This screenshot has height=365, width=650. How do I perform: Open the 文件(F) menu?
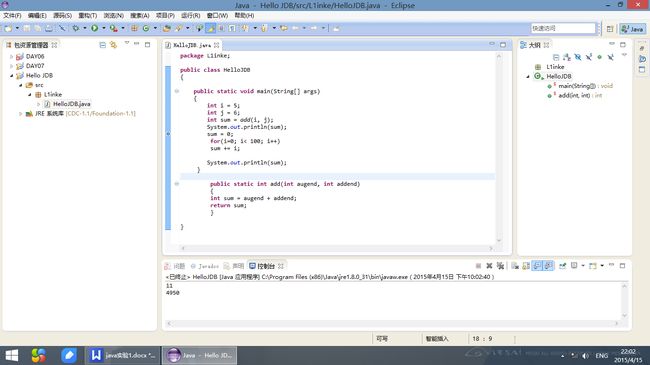[12, 15]
